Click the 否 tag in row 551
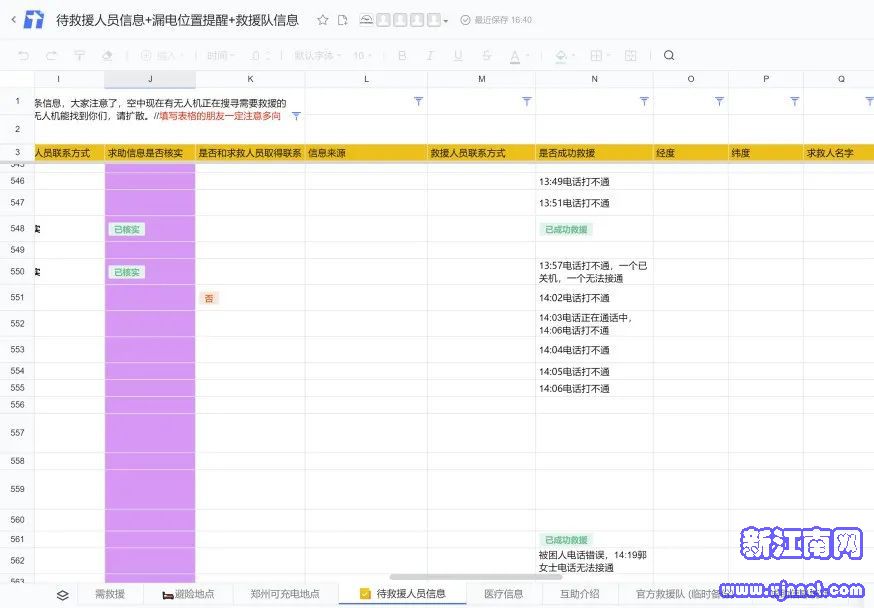Viewport: 874px width, 608px height. 209,298
